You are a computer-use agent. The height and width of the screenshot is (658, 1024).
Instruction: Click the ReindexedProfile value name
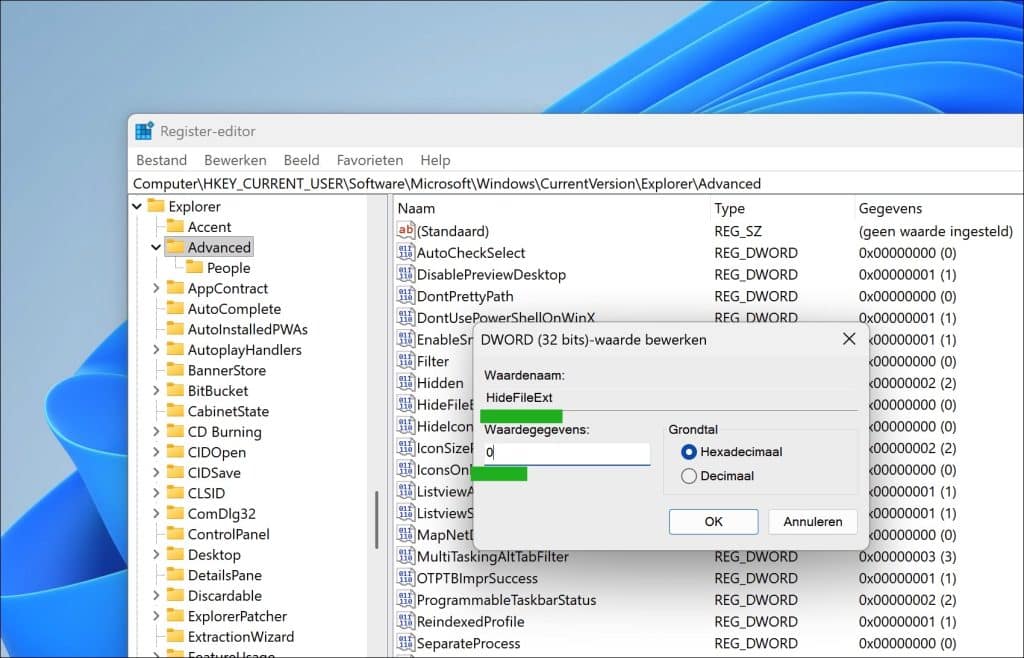click(x=470, y=621)
